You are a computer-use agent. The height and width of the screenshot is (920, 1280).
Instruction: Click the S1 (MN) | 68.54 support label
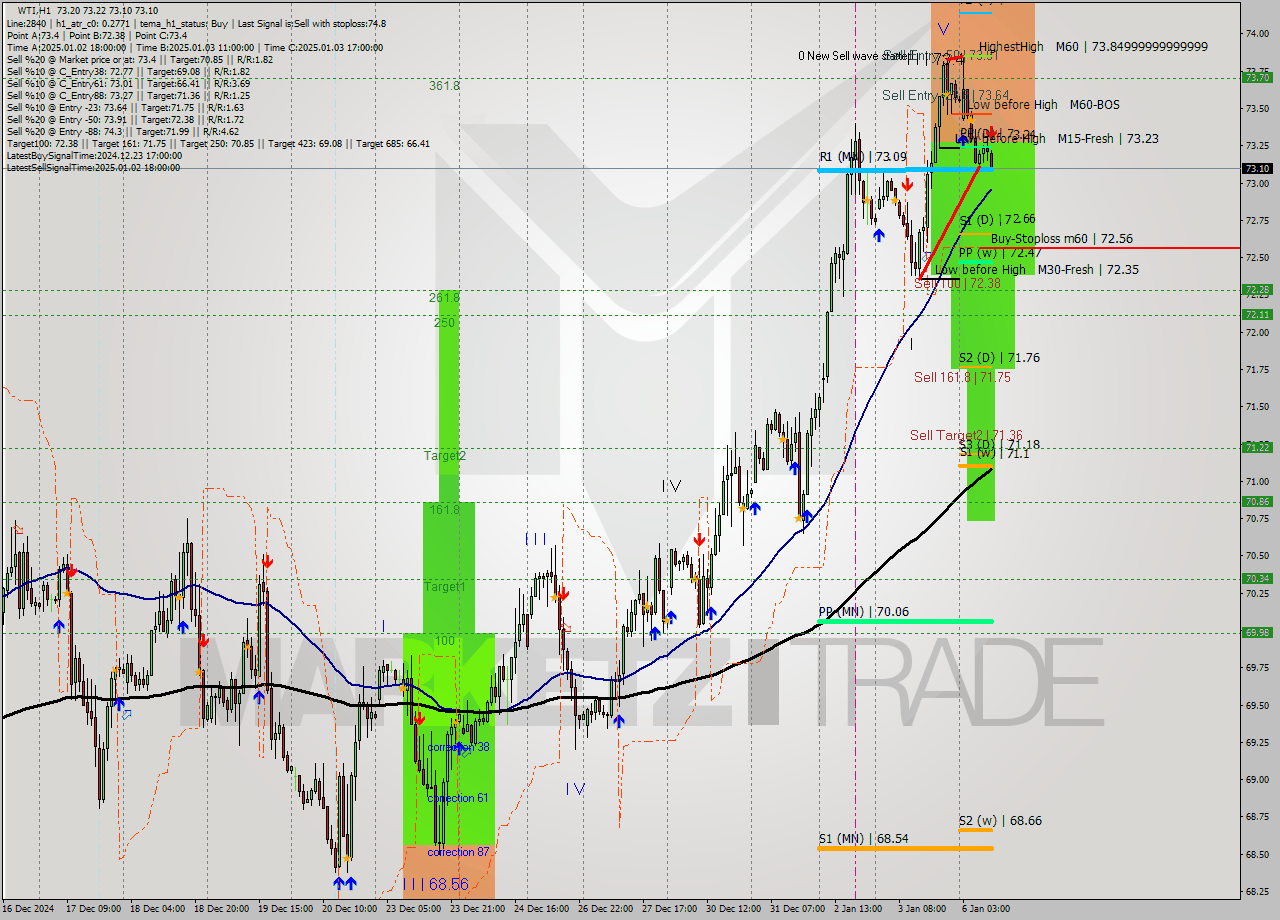[x=863, y=838]
